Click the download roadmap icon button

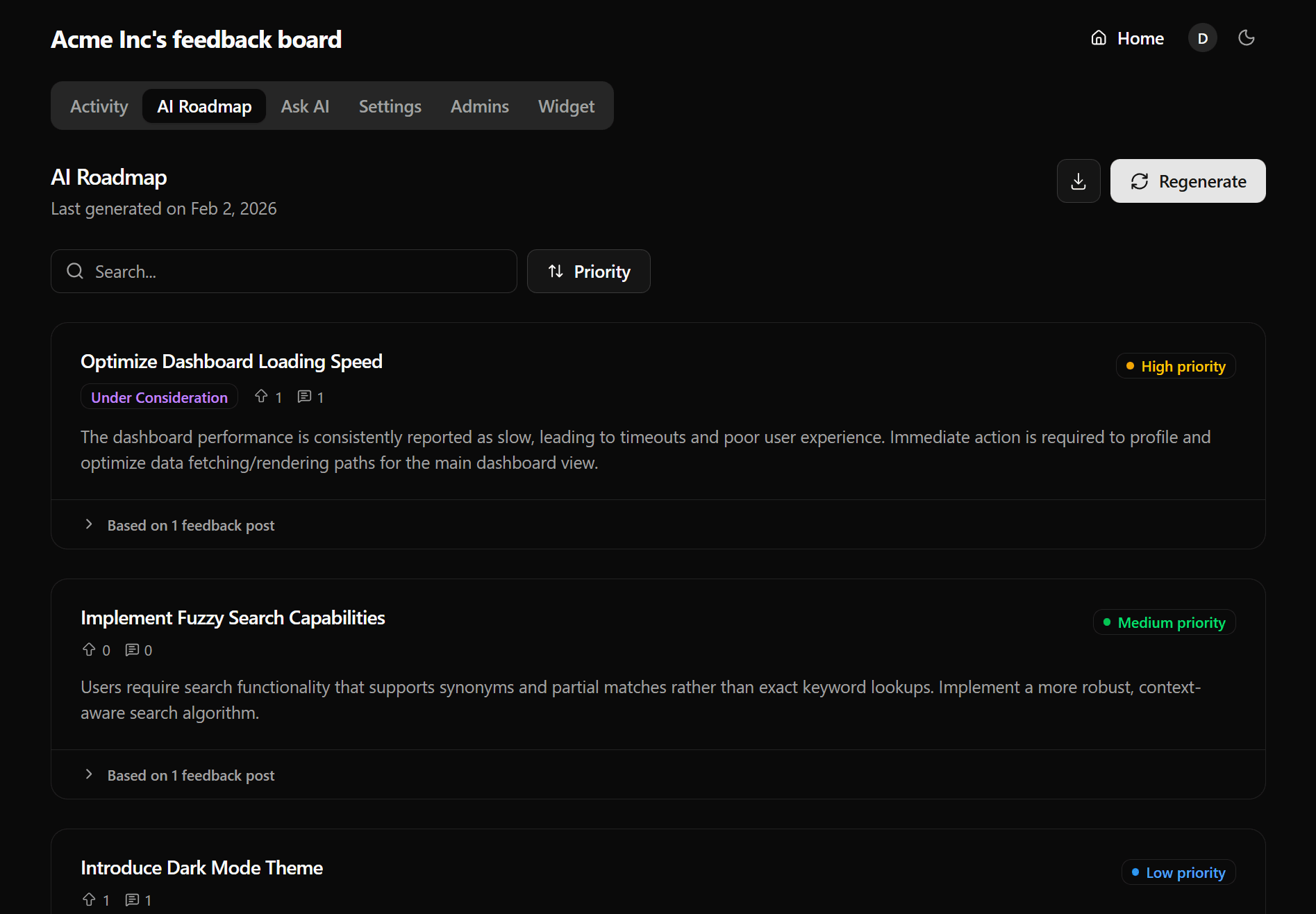[x=1078, y=181]
